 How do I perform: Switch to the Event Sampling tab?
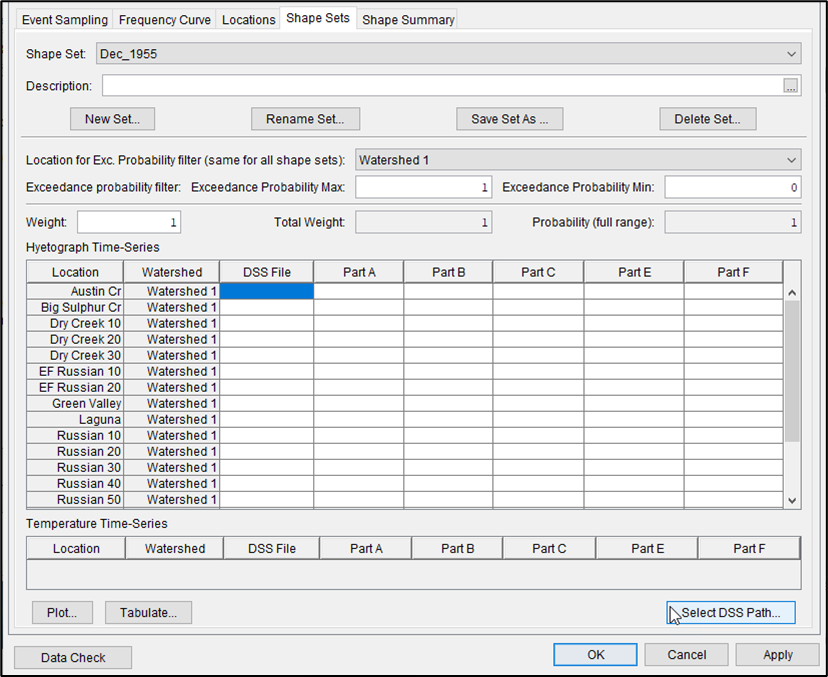(x=64, y=19)
